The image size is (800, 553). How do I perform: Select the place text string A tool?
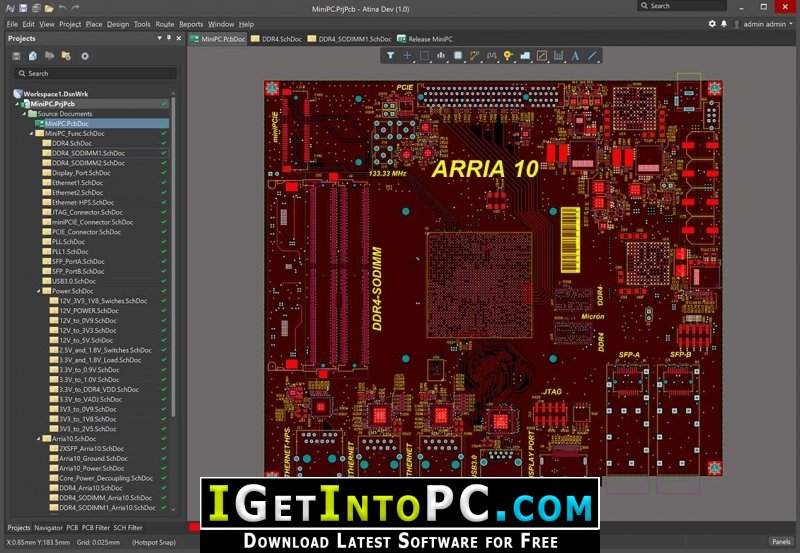pos(575,56)
